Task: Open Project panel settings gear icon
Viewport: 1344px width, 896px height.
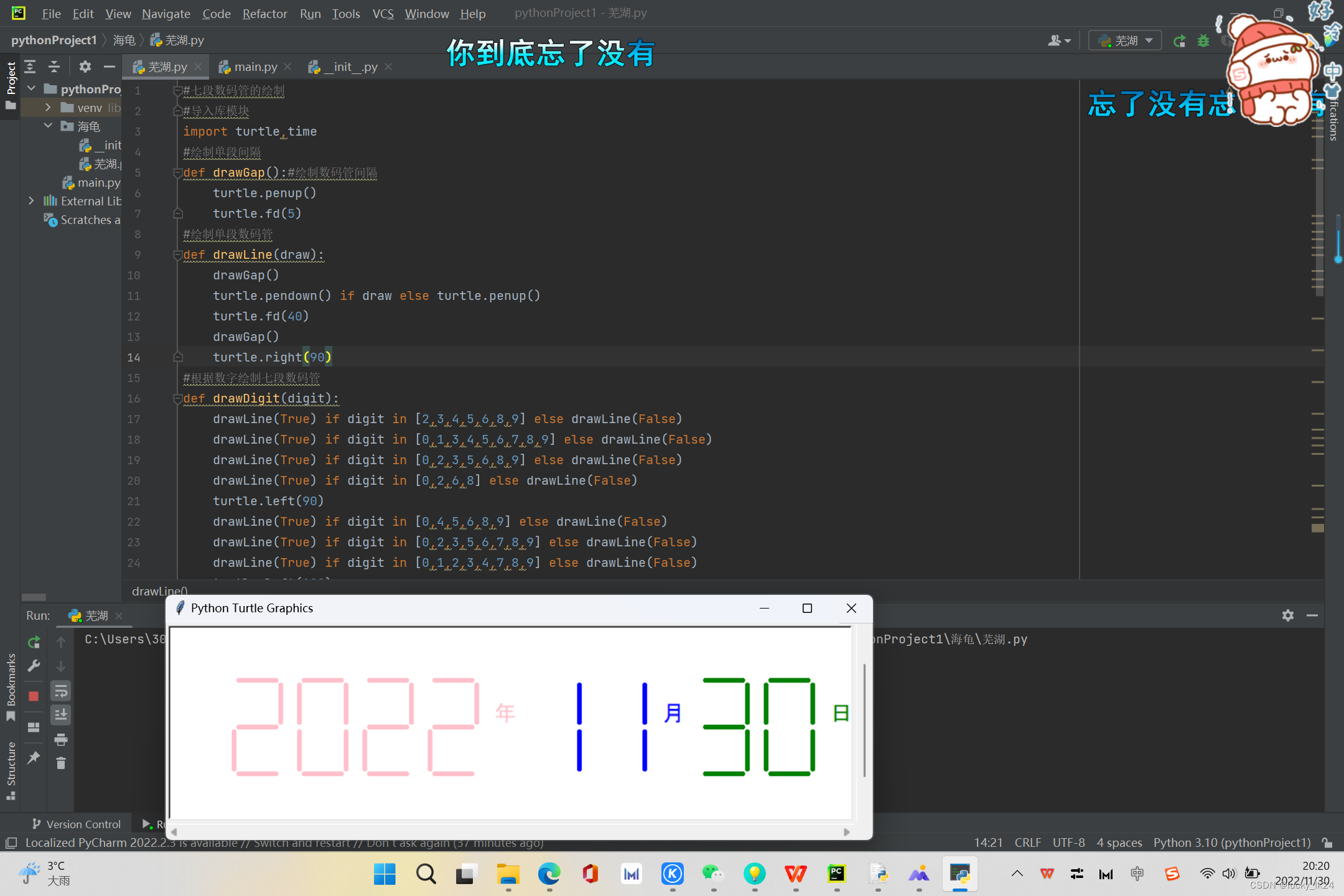Action: tap(85, 67)
